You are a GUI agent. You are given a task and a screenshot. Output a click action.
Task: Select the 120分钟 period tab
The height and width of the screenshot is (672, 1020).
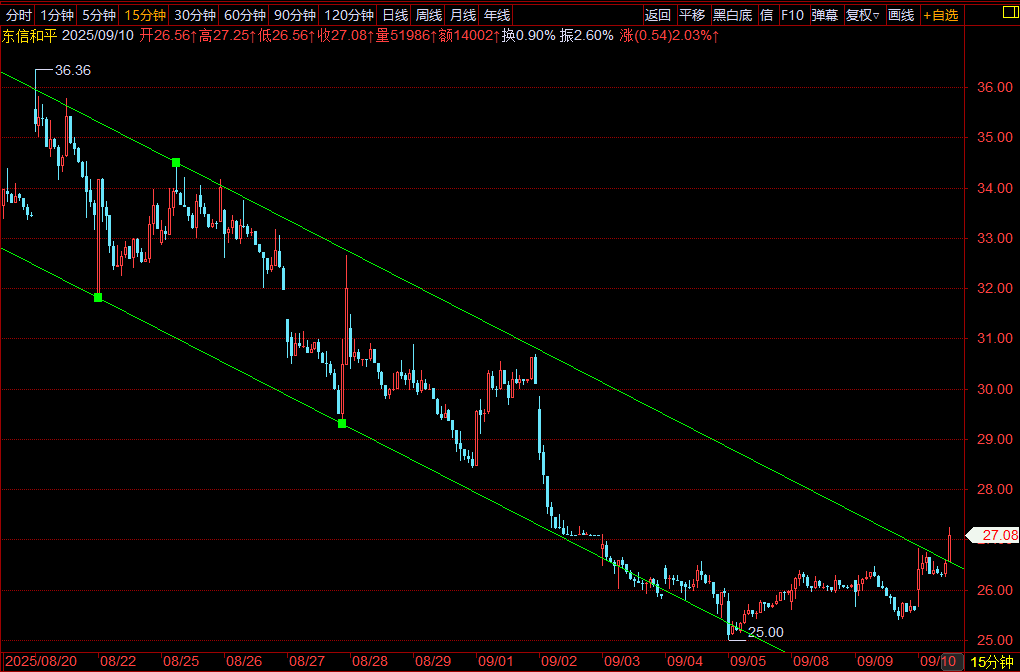pos(349,15)
